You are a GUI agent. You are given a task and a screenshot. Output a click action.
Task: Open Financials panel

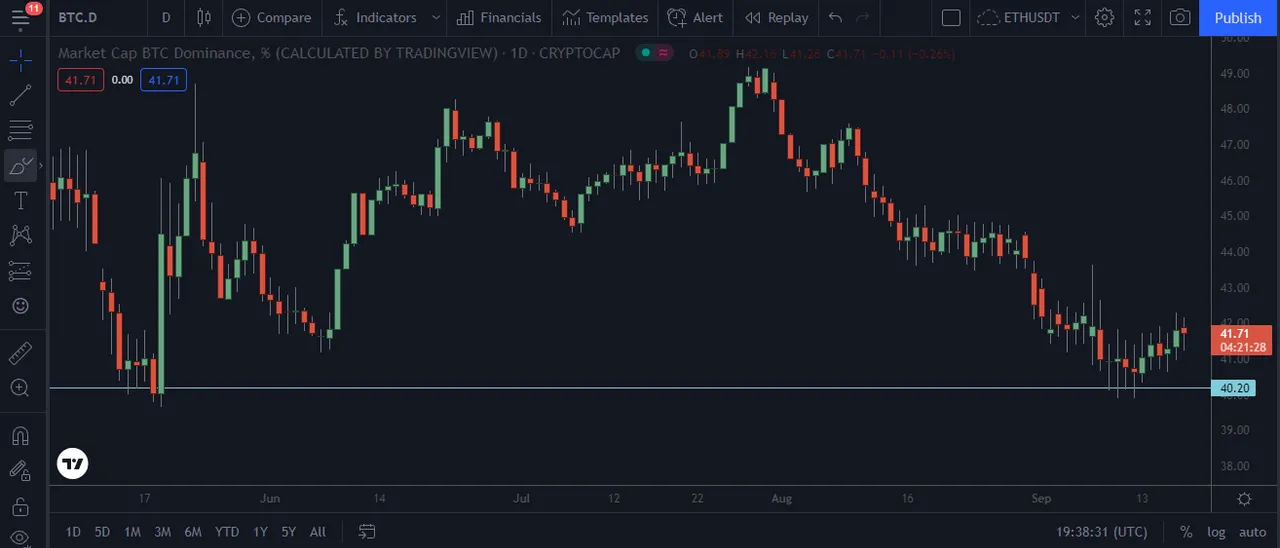point(499,17)
